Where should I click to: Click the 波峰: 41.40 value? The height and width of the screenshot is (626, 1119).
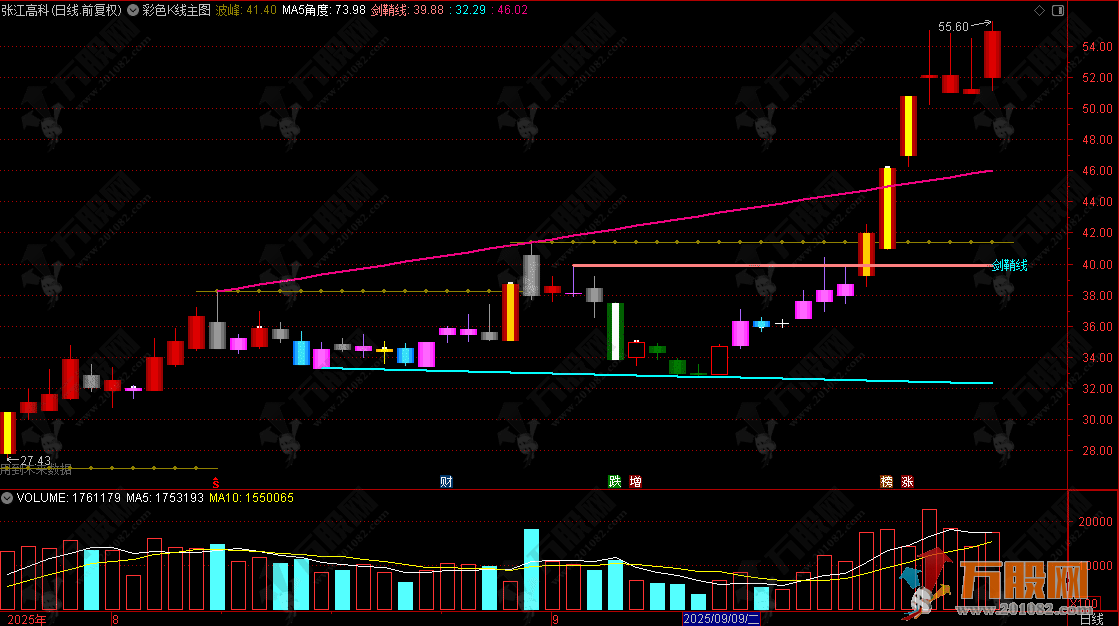tap(245, 10)
